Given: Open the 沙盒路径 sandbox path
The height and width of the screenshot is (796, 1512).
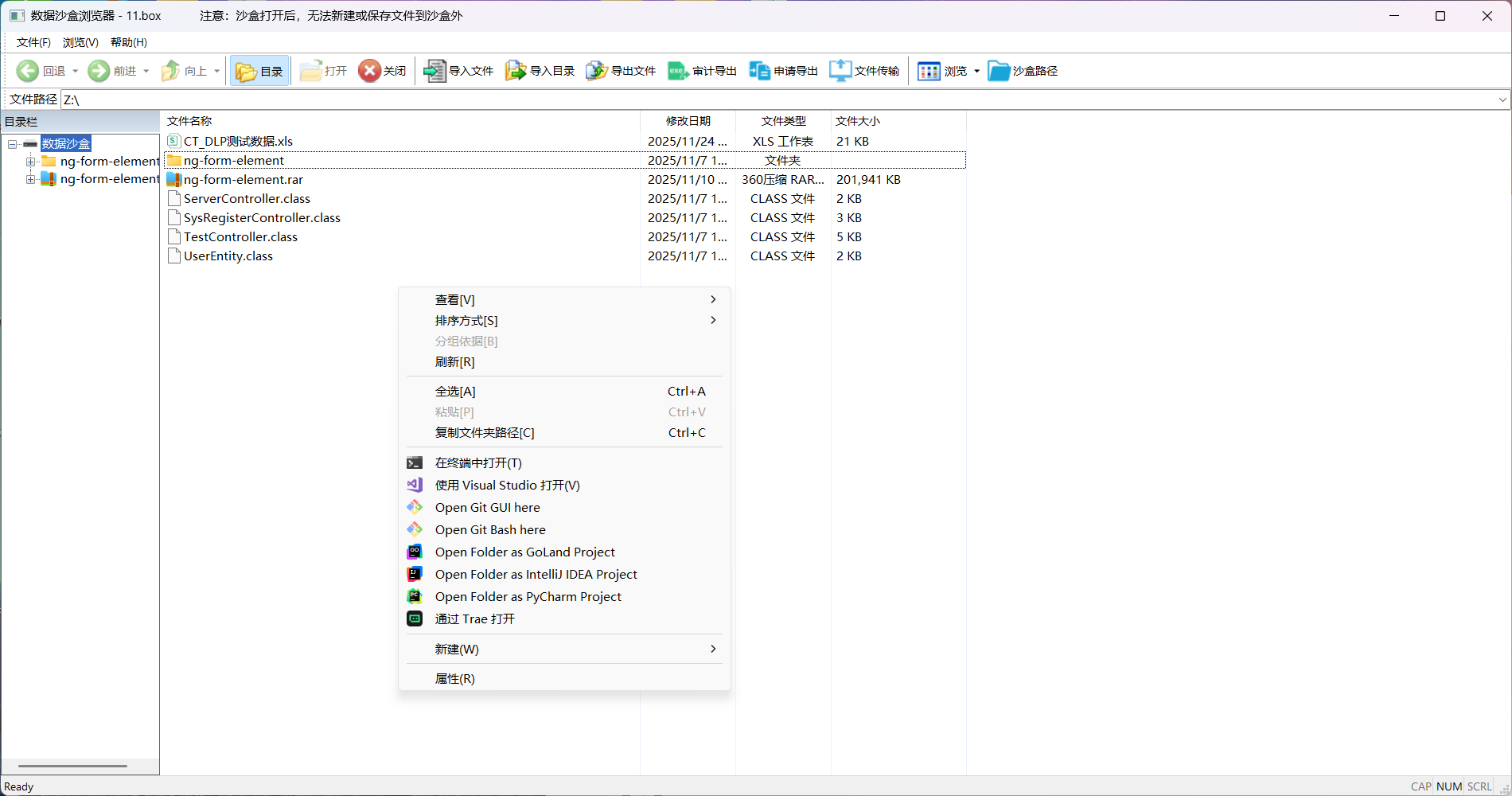Looking at the screenshot, I should tap(1022, 70).
